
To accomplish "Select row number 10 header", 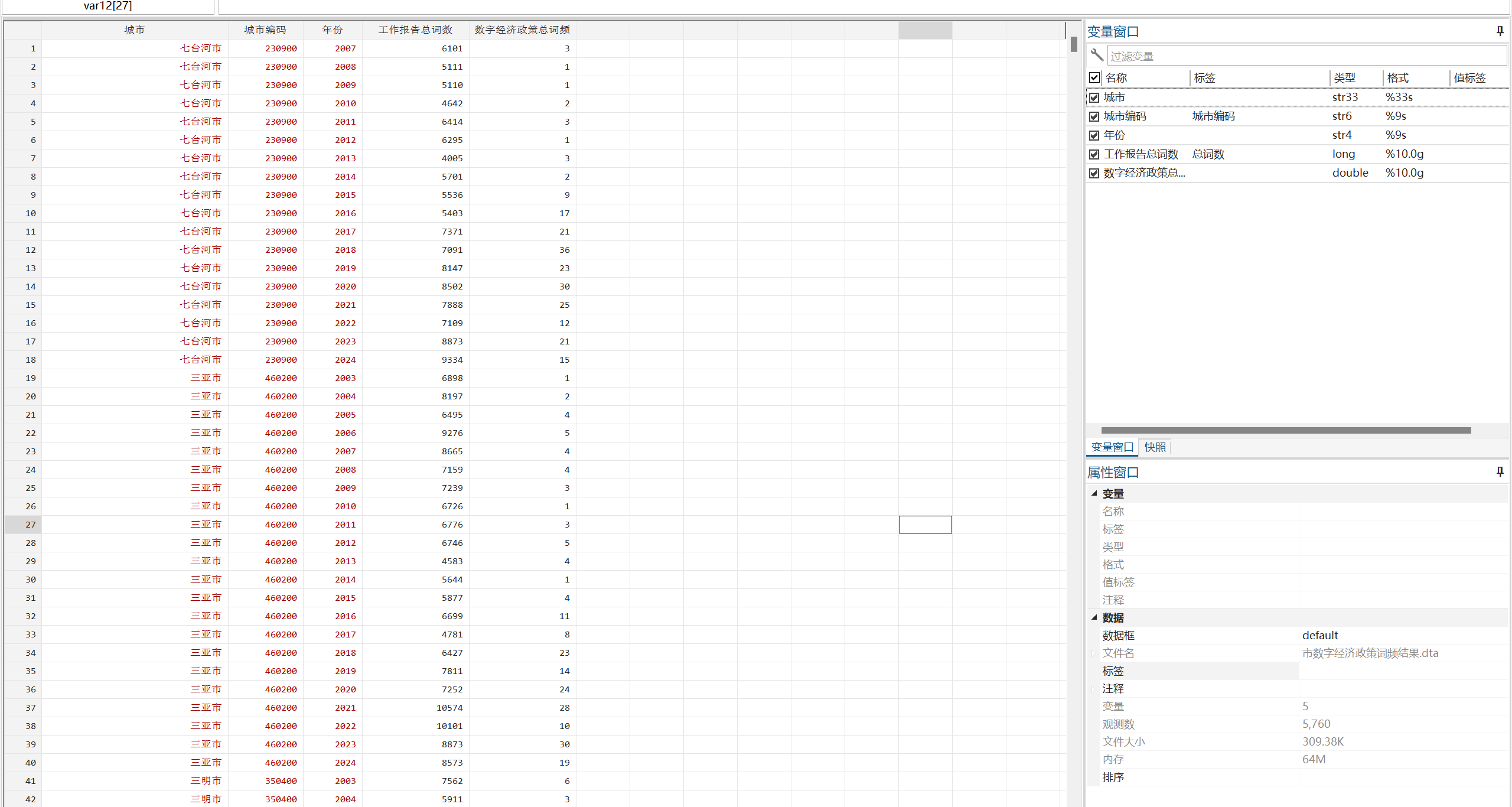I will [x=24, y=213].
